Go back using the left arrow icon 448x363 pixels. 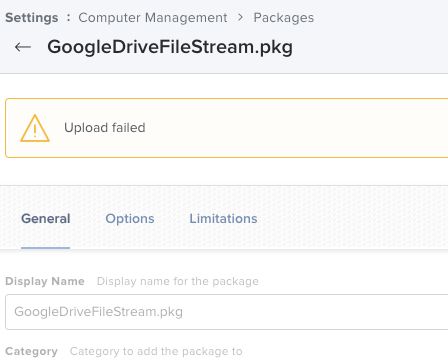point(23,47)
